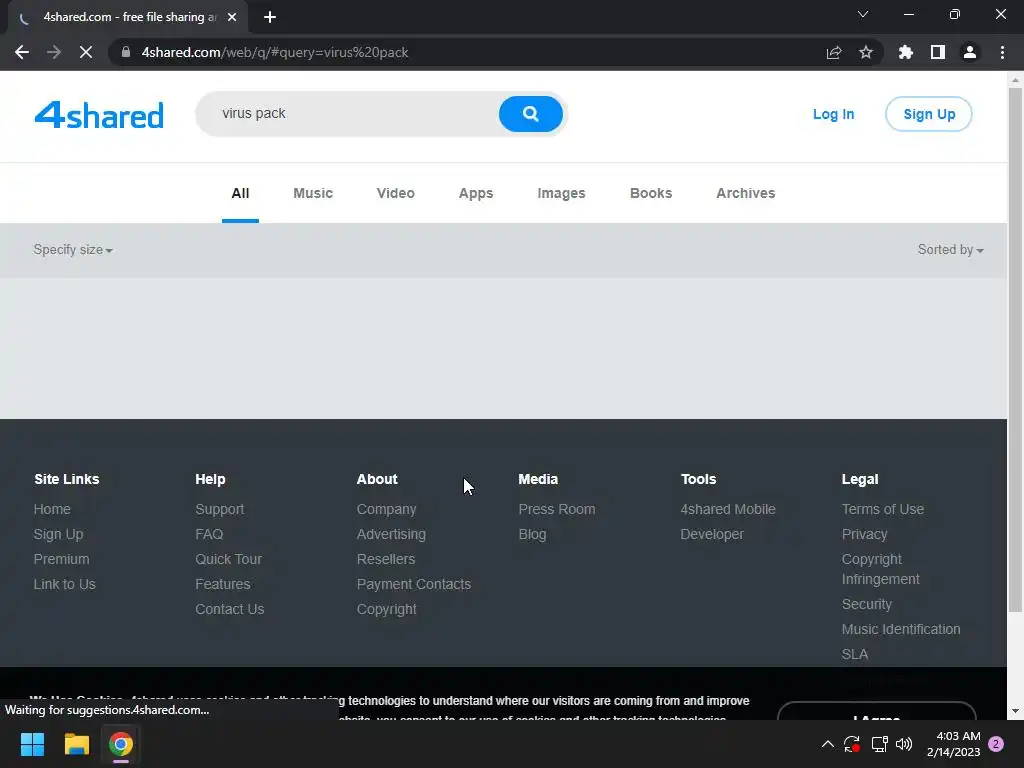Open the sync status tray icon
The image size is (1024, 768).
coord(852,744)
